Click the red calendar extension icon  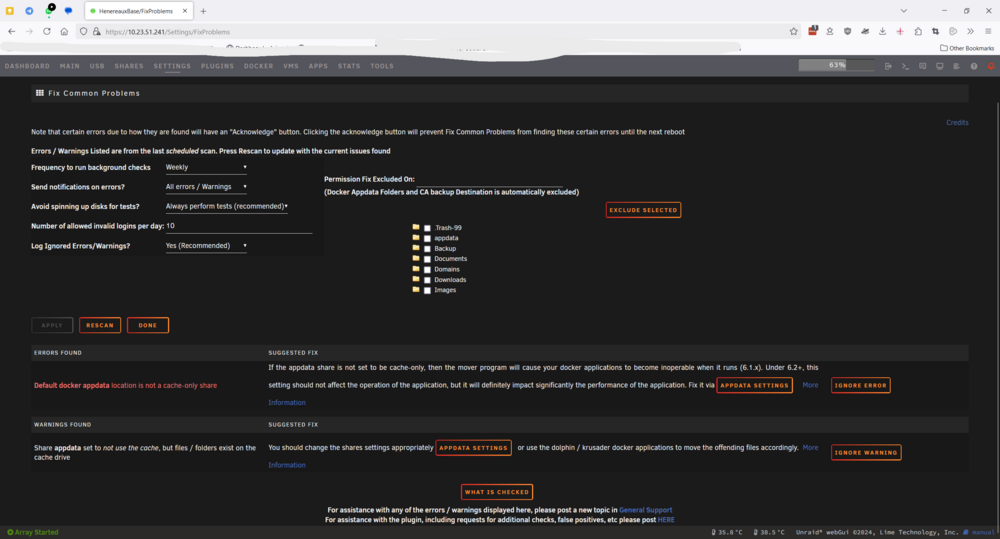coord(812,31)
